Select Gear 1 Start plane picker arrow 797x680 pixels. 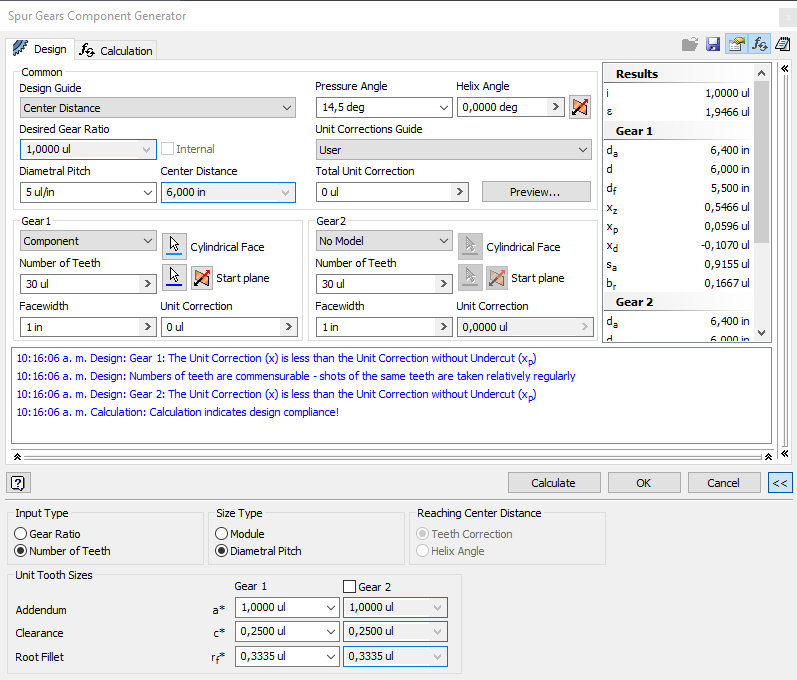(x=175, y=277)
